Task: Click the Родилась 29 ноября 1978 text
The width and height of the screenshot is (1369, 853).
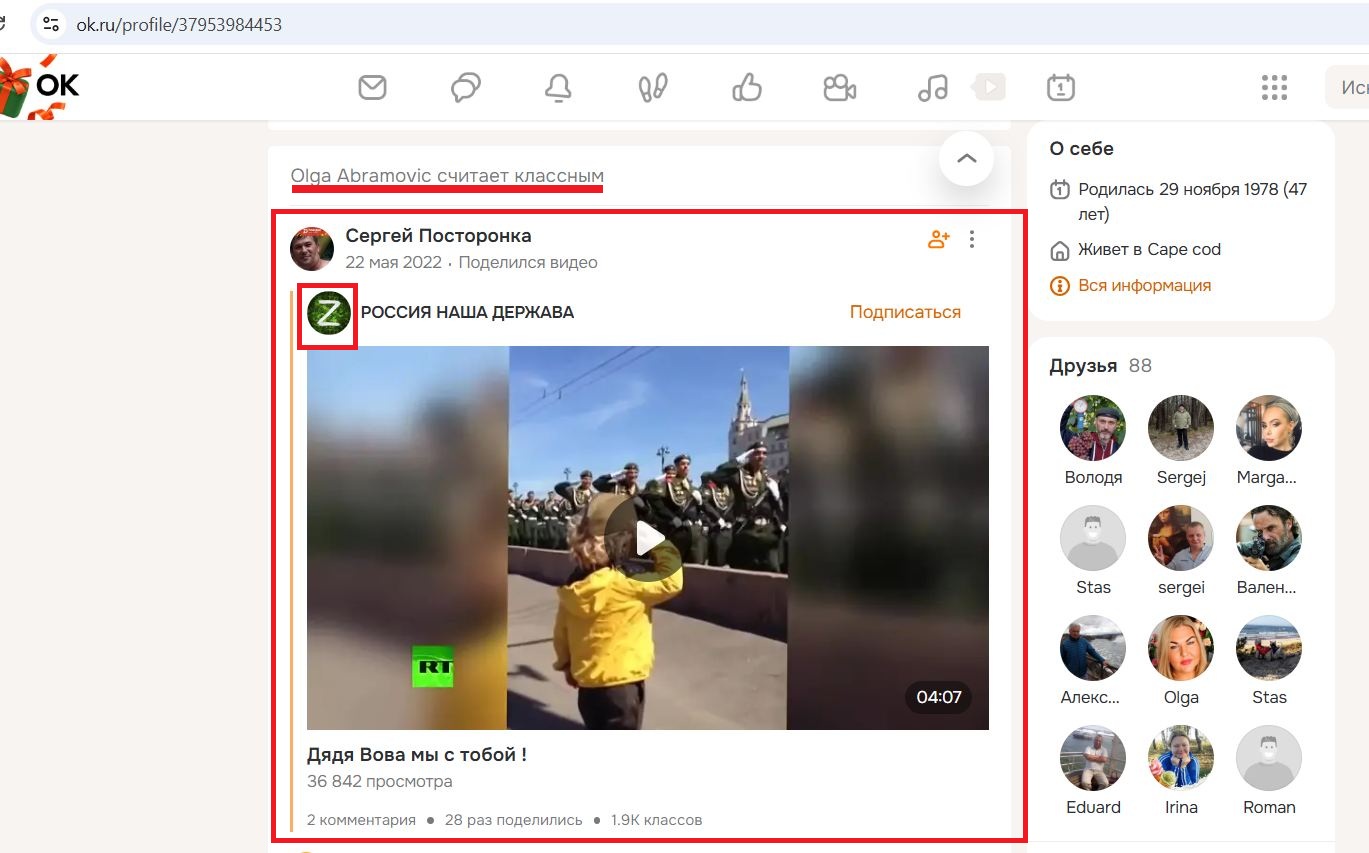Action: 1192,202
